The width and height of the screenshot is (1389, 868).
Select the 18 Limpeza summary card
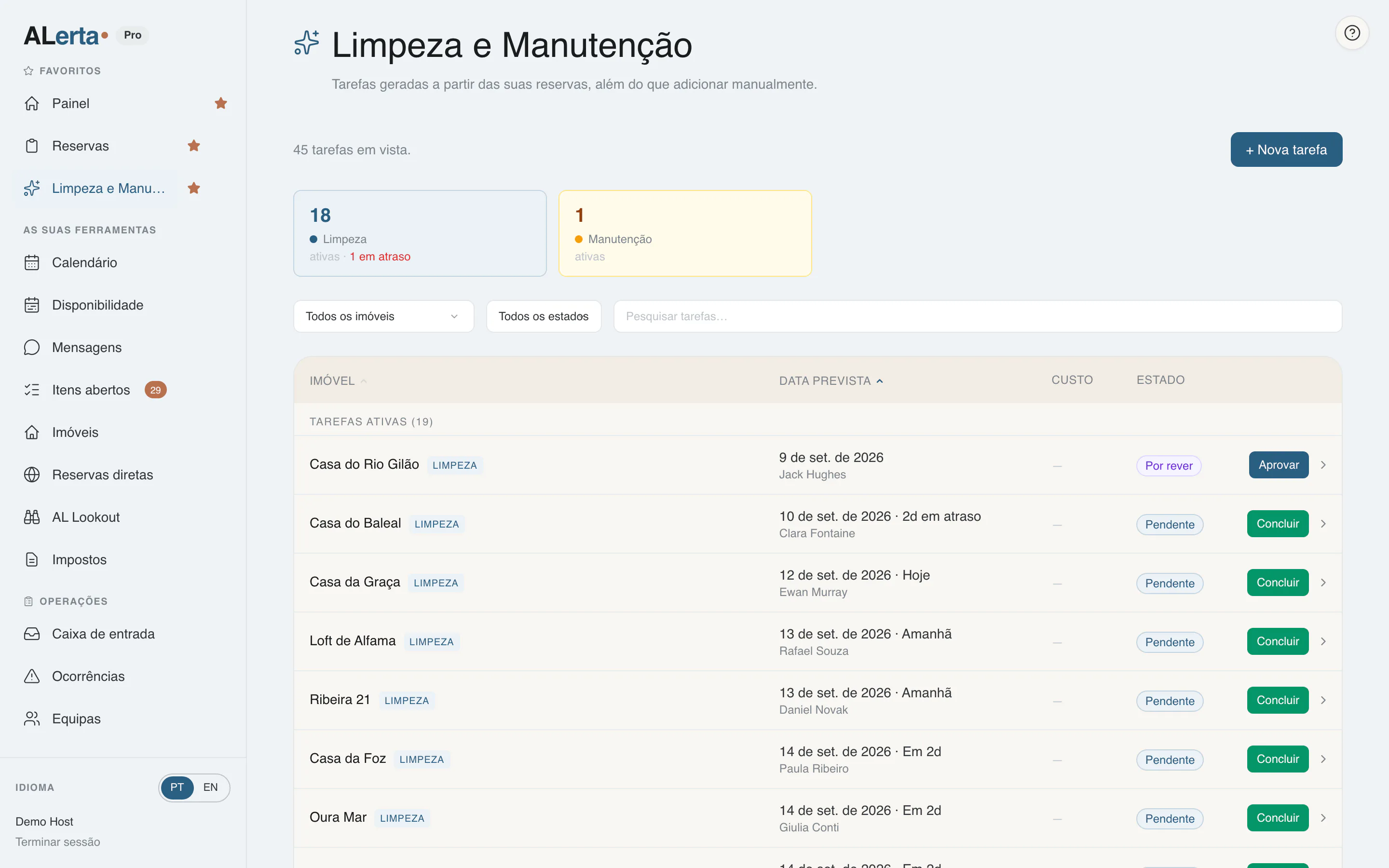(x=420, y=233)
